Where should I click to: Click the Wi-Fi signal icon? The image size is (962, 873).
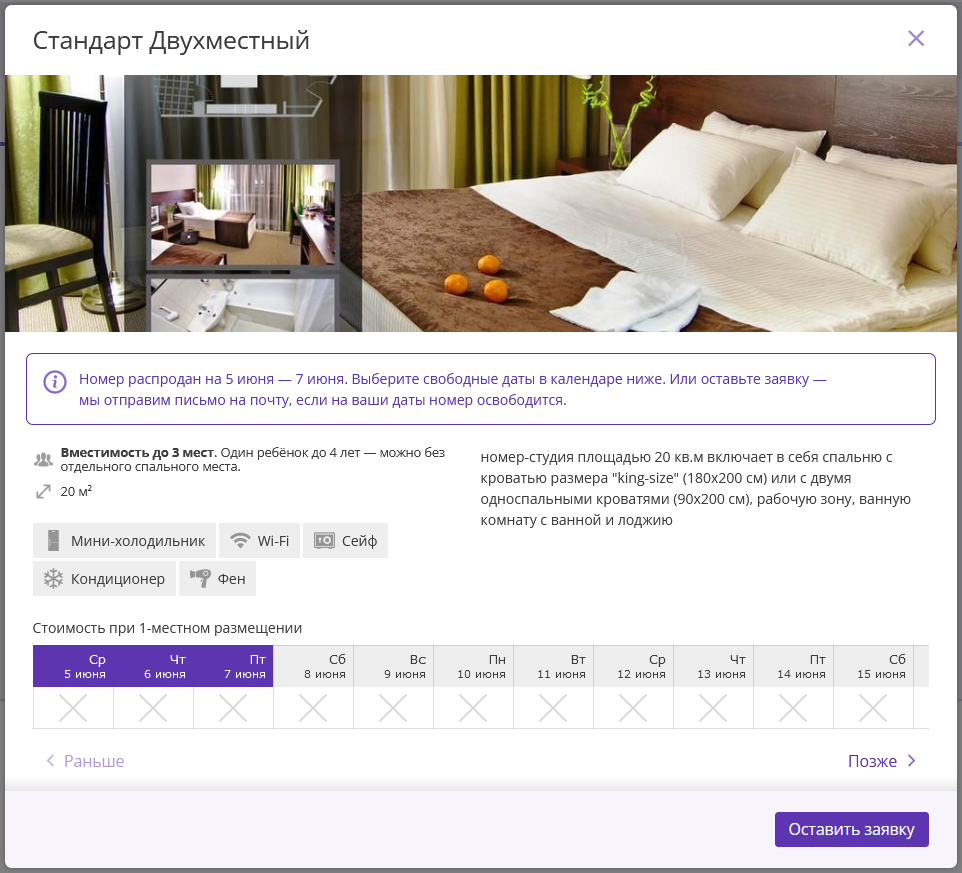(x=240, y=540)
